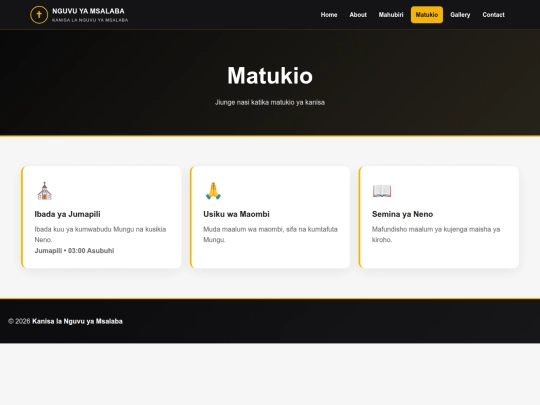Navigate to the Contact page
Screen dimensions: 540x405
pyautogui.click(x=493, y=15)
